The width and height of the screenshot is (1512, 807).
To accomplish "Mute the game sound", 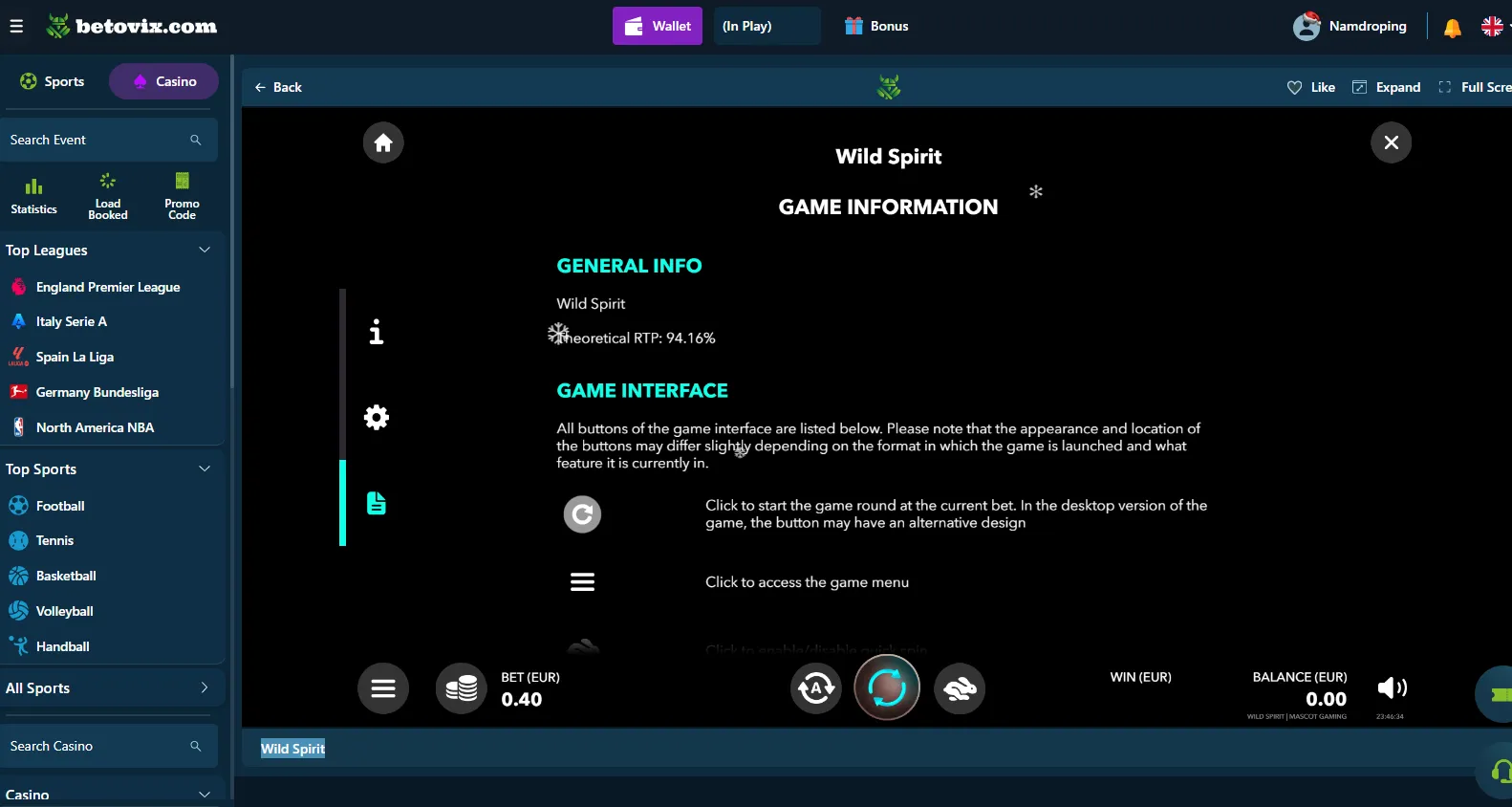I will (x=1392, y=687).
